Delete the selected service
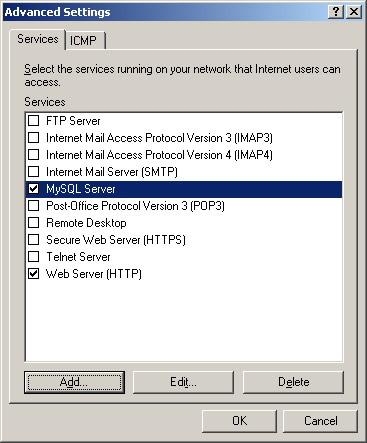Image resolution: width=367 pixels, height=443 pixels. pos(293,382)
